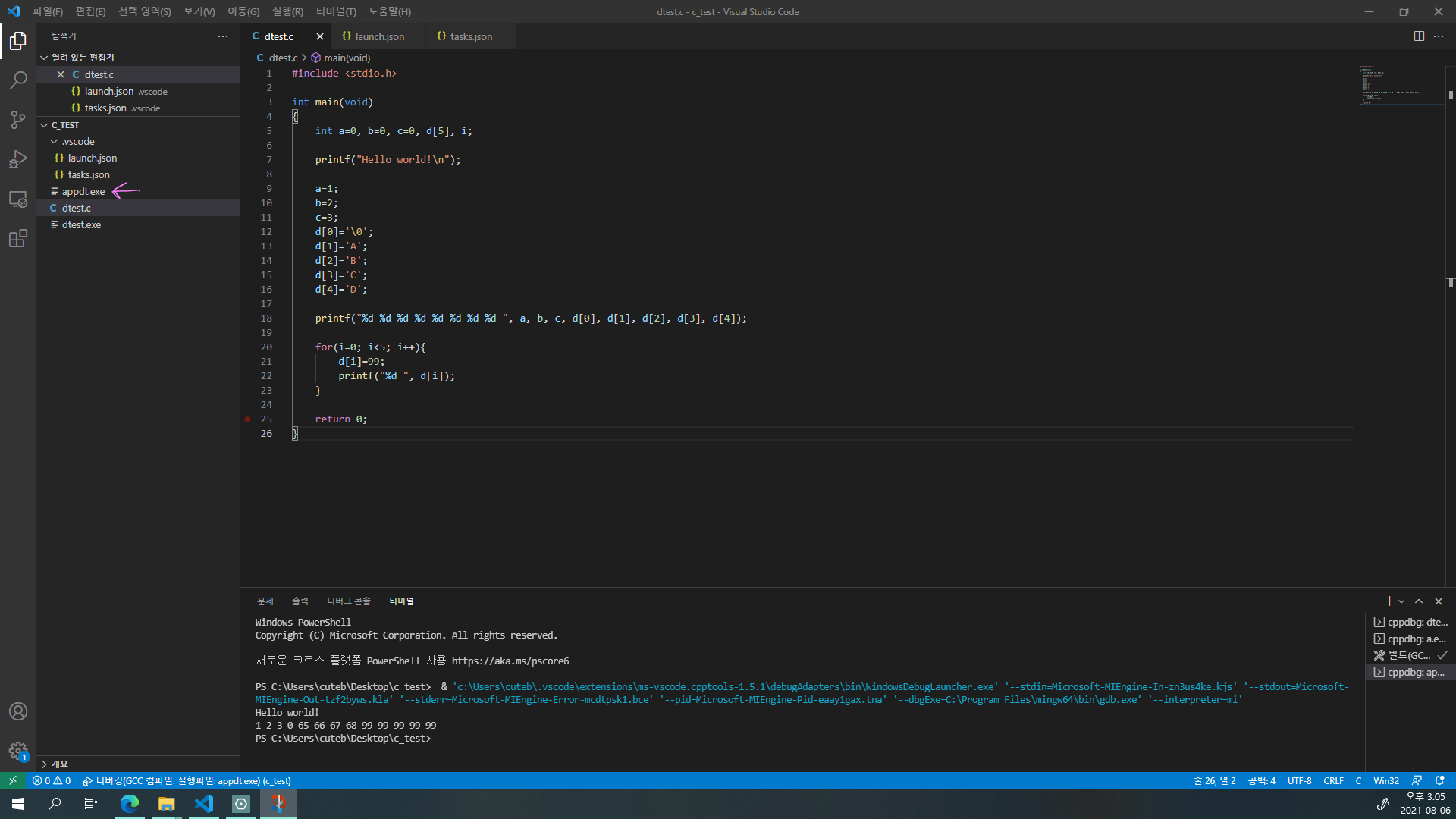Image resolution: width=1456 pixels, height=819 pixels.
Task: Open Extensions view in activity bar
Action: (x=18, y=239)
